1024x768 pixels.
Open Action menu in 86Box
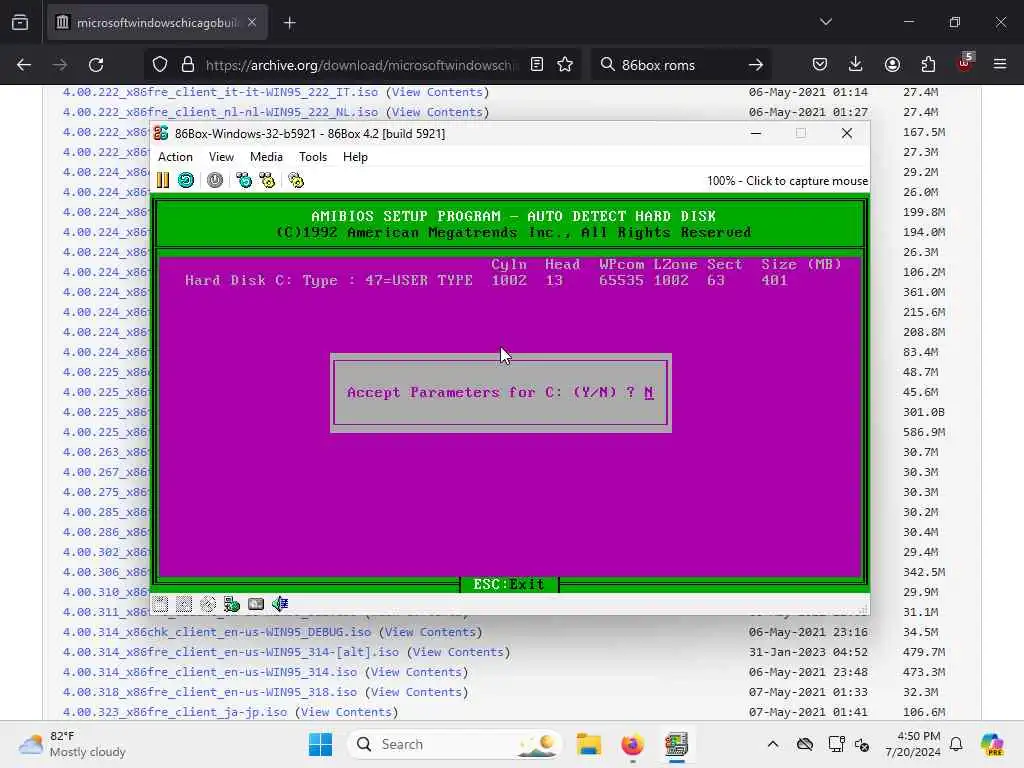(x=175, y=157)
